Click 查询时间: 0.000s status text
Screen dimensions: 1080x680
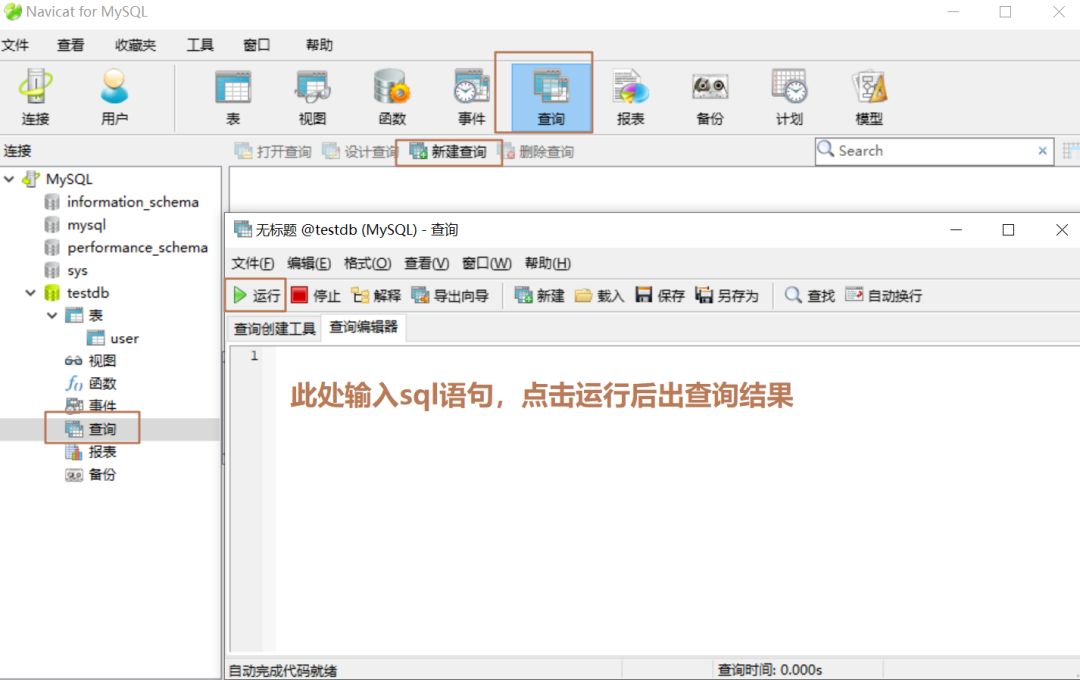[769, 670]
